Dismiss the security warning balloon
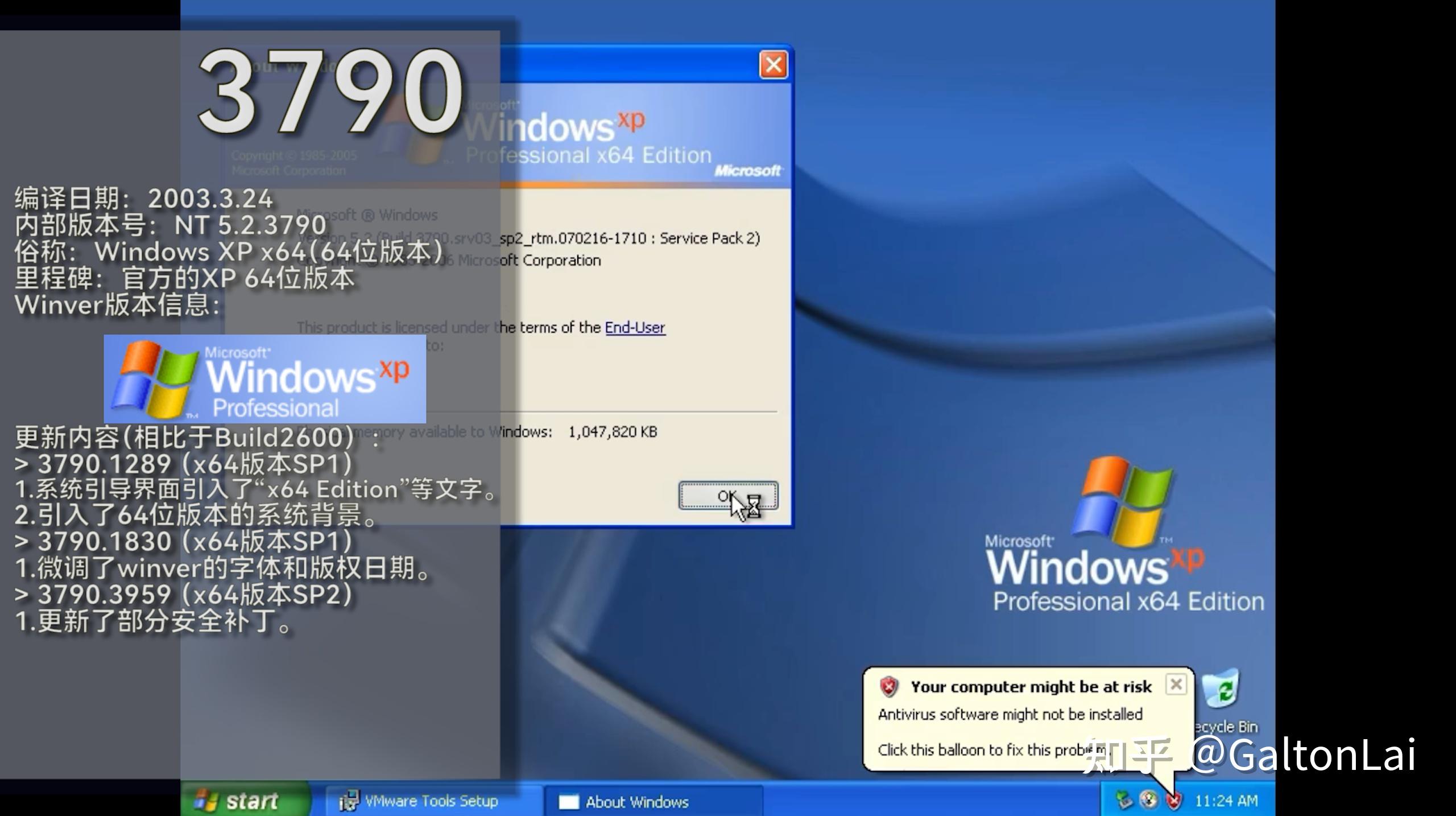This screenshot has height=816, width=1456. tap(1176, 684)
